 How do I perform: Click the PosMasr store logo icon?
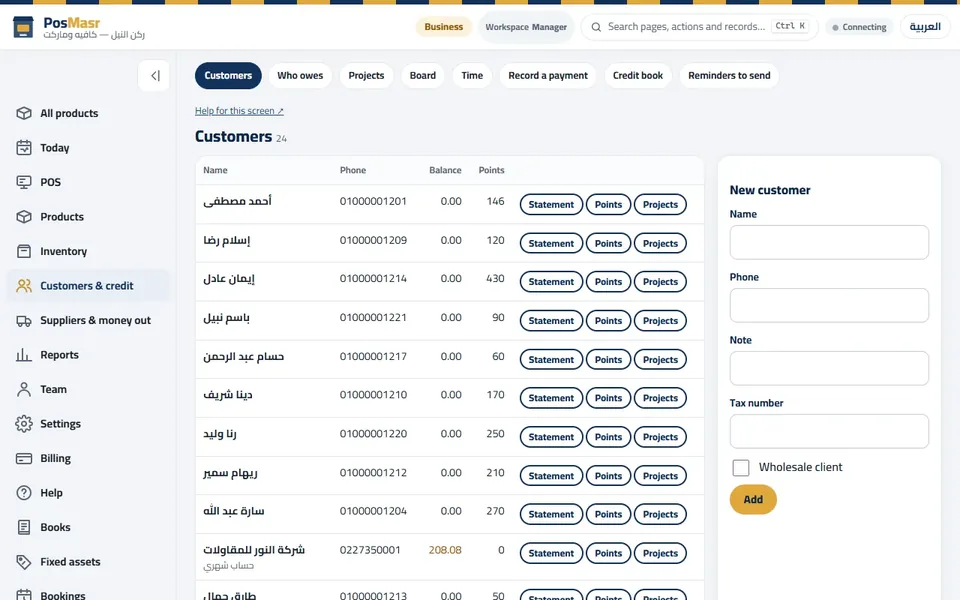[x=23, y=27]
